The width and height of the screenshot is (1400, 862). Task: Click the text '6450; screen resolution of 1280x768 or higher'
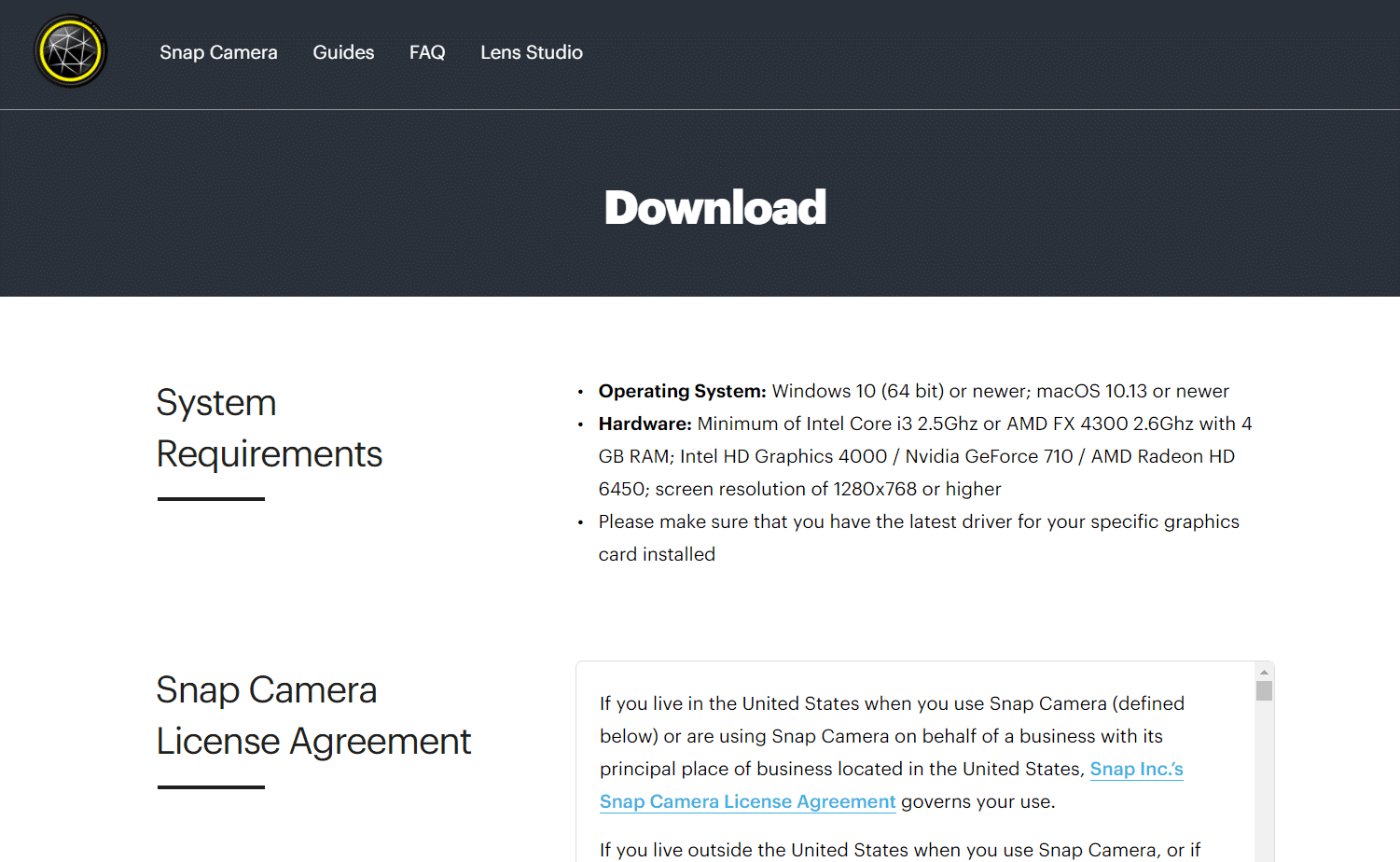(799, 489)
